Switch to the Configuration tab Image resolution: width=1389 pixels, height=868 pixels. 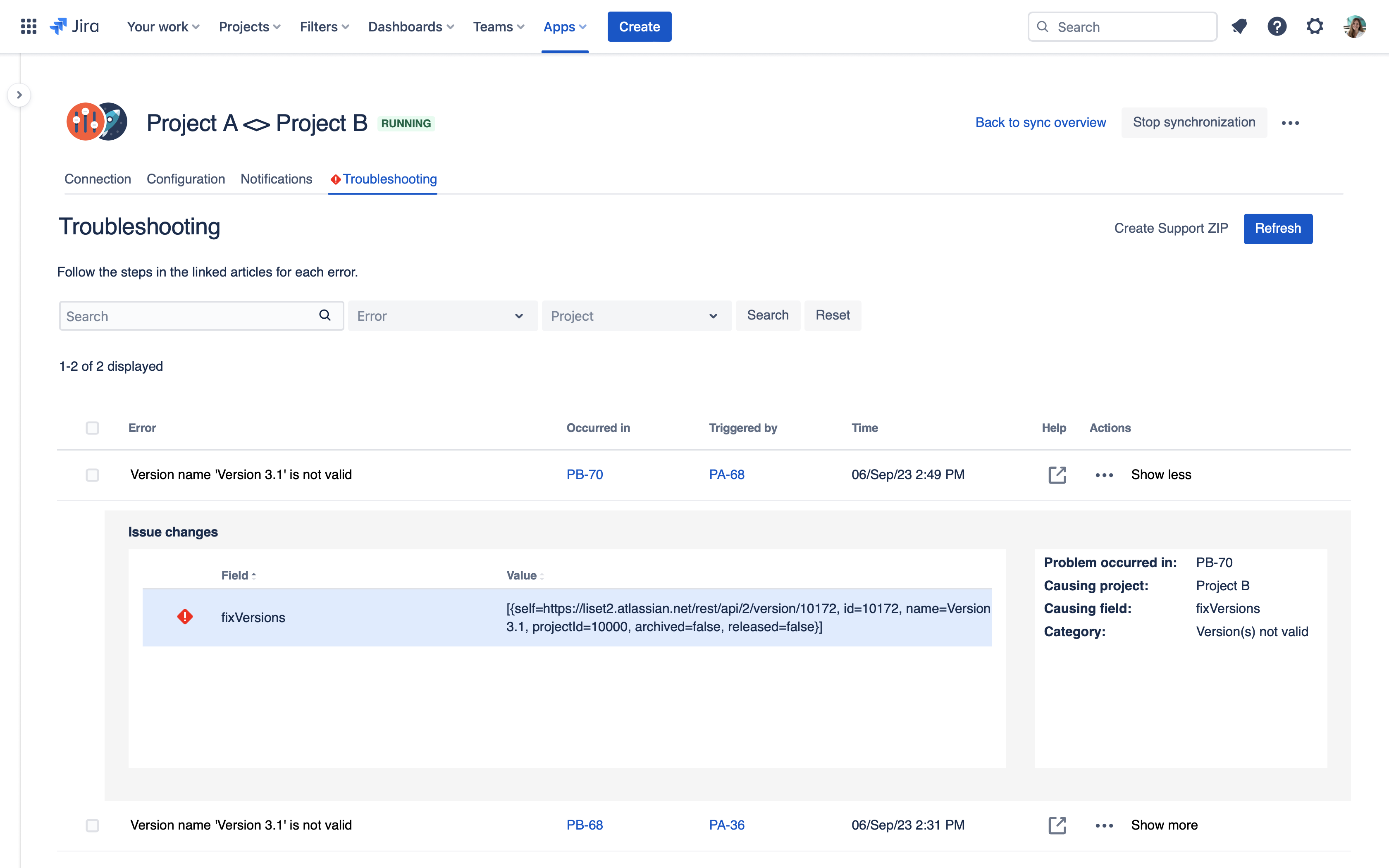tap(185, 179)
